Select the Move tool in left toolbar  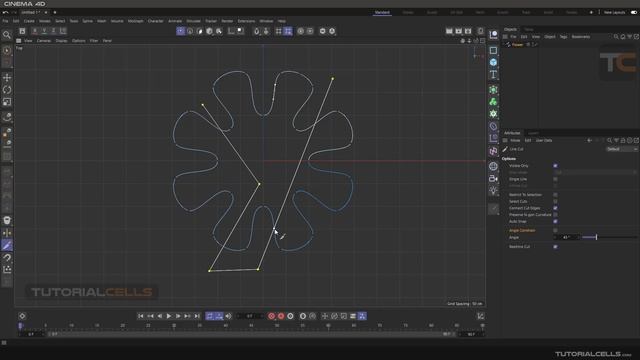(7, 78)
